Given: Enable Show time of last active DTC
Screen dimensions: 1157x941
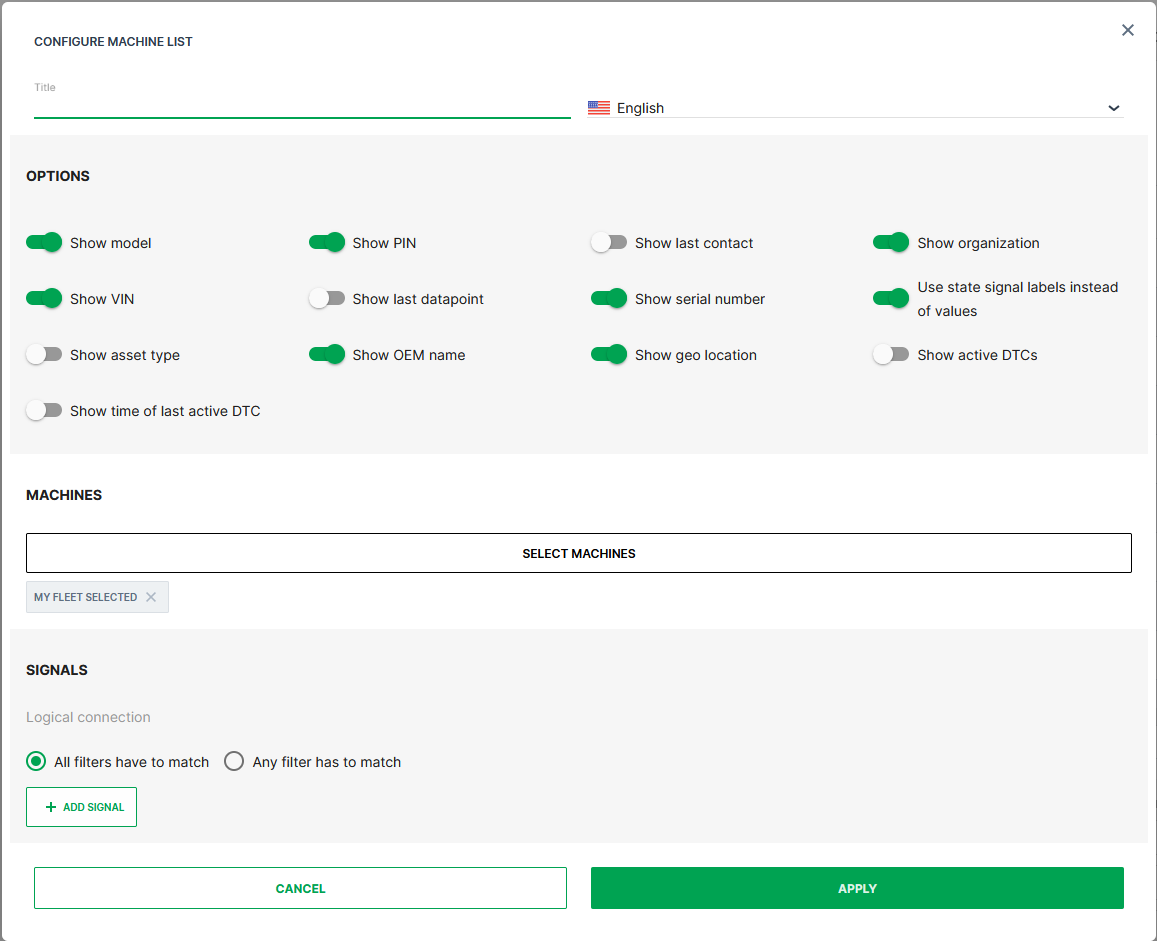Looking at the screenshot, I should tap(44, 410).
